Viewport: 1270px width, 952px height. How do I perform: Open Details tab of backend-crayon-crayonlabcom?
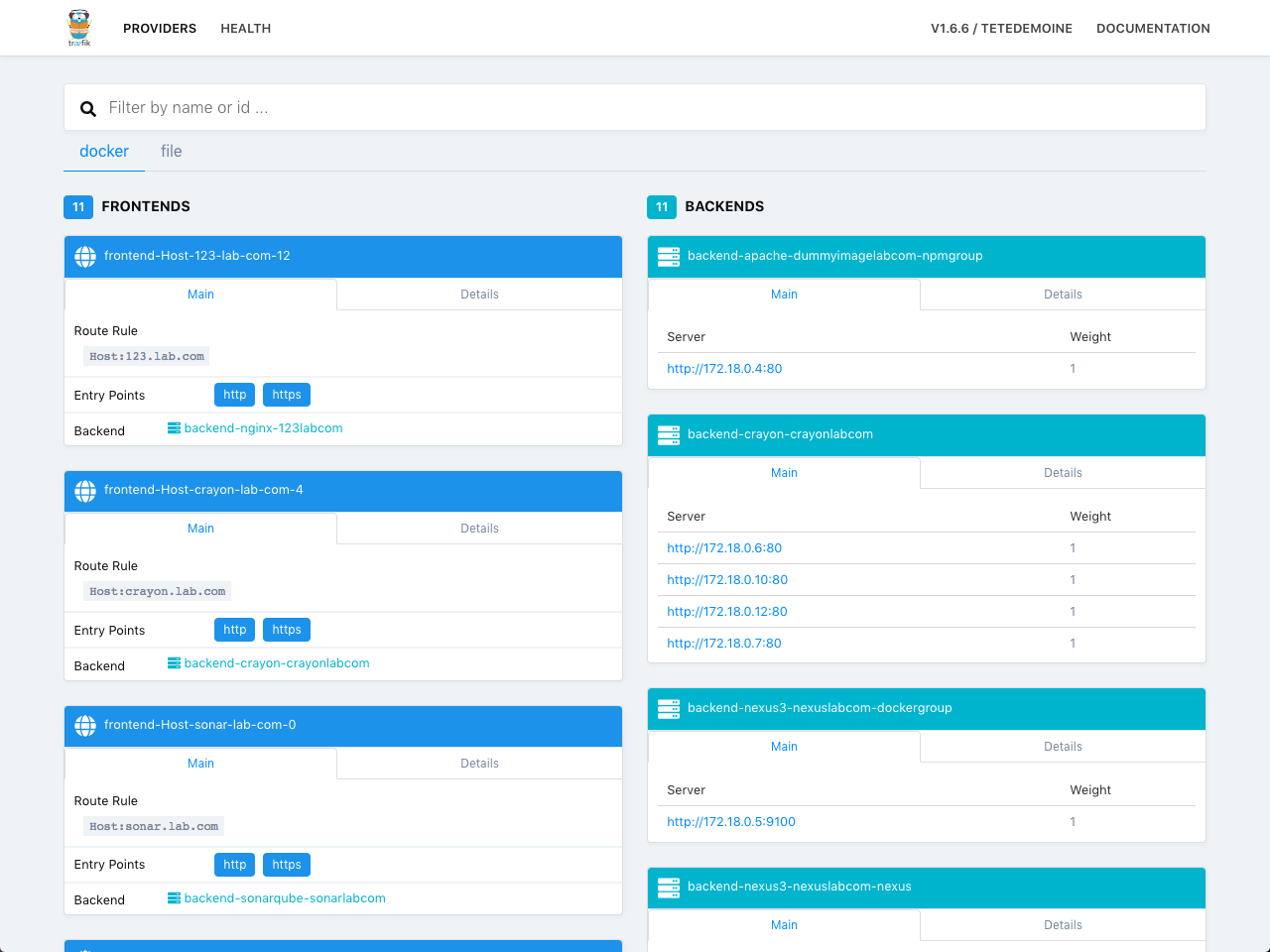1063,473
